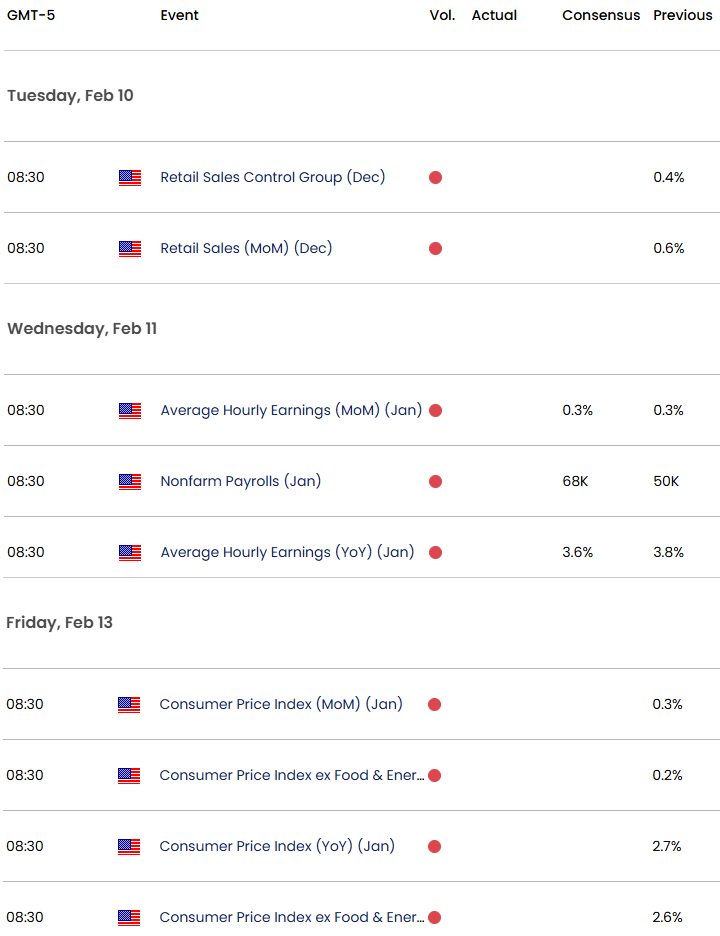Click the Wednesday, Feb 11 date heading
720x936 pixels.
pyautogui.click(x=82, y=329)
